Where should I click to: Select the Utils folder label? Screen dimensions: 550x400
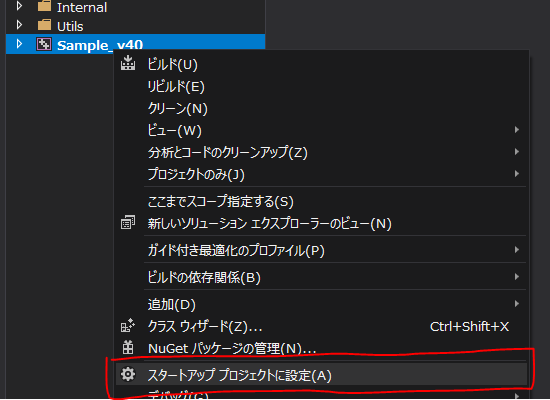[x=70, y=26]
